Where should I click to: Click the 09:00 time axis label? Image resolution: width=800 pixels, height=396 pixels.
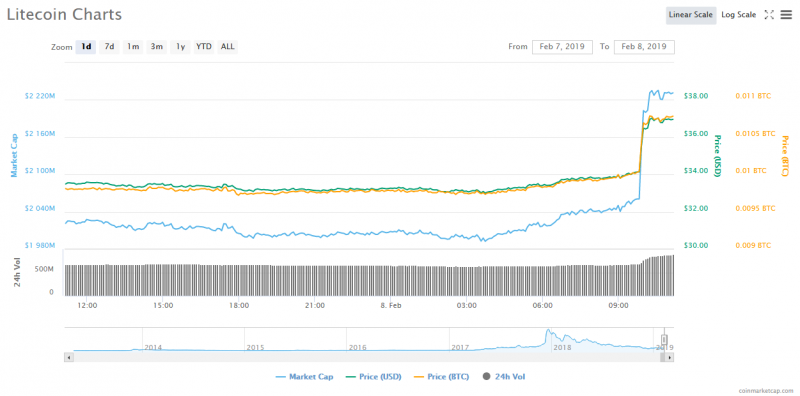[x=618, y=306]
